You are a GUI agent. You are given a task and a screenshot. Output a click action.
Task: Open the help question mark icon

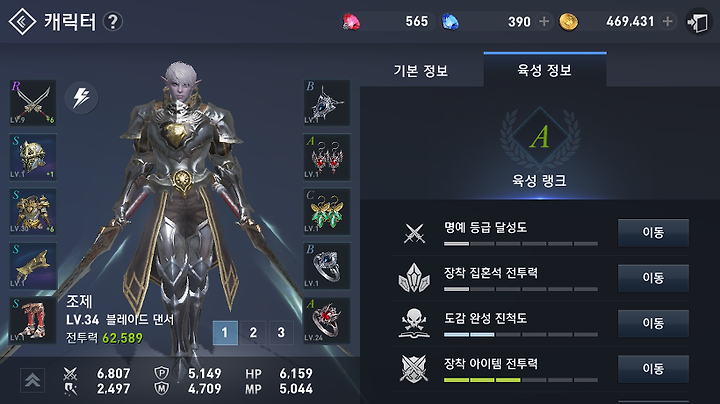coord(113,22)
